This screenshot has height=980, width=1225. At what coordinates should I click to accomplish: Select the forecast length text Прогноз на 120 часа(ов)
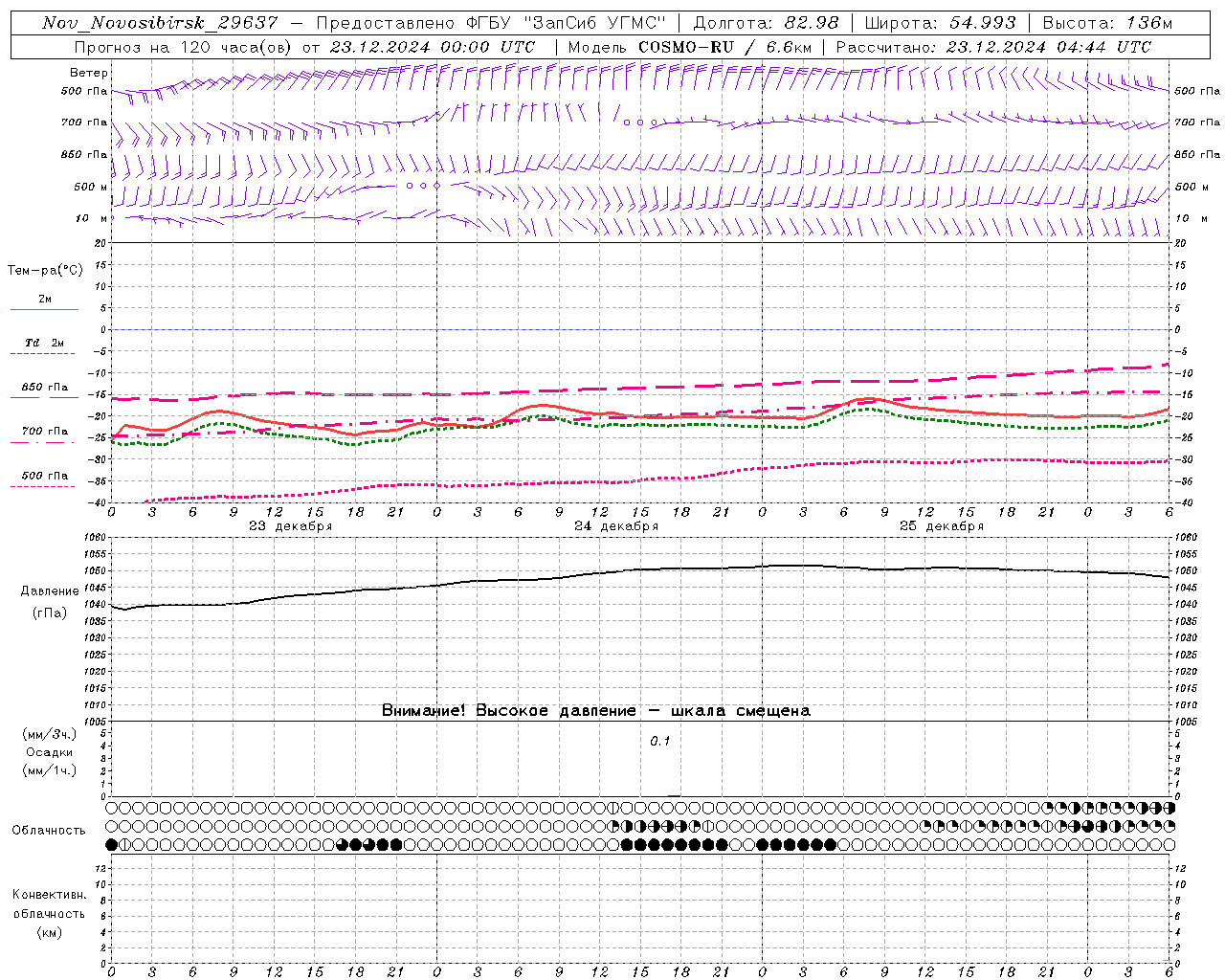pyautogui.click(x=185, y=47)
